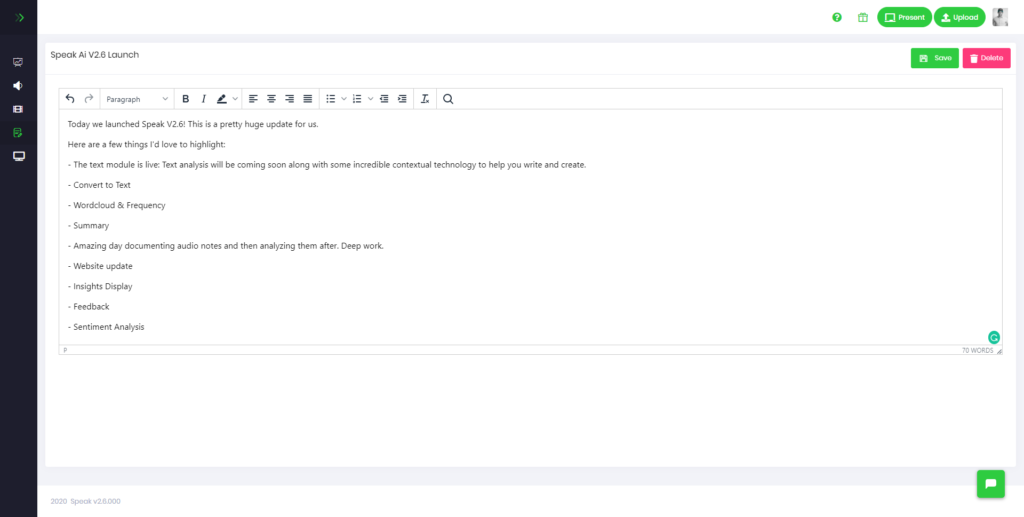Open the audio speaker icon in sidebar

pyautogui.click(x=18, y=86)
